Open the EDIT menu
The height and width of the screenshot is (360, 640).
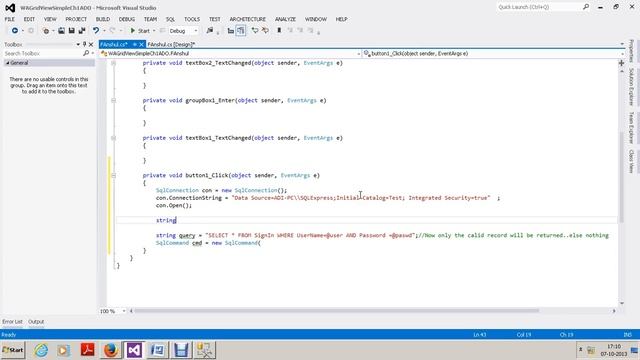point(29,19)
